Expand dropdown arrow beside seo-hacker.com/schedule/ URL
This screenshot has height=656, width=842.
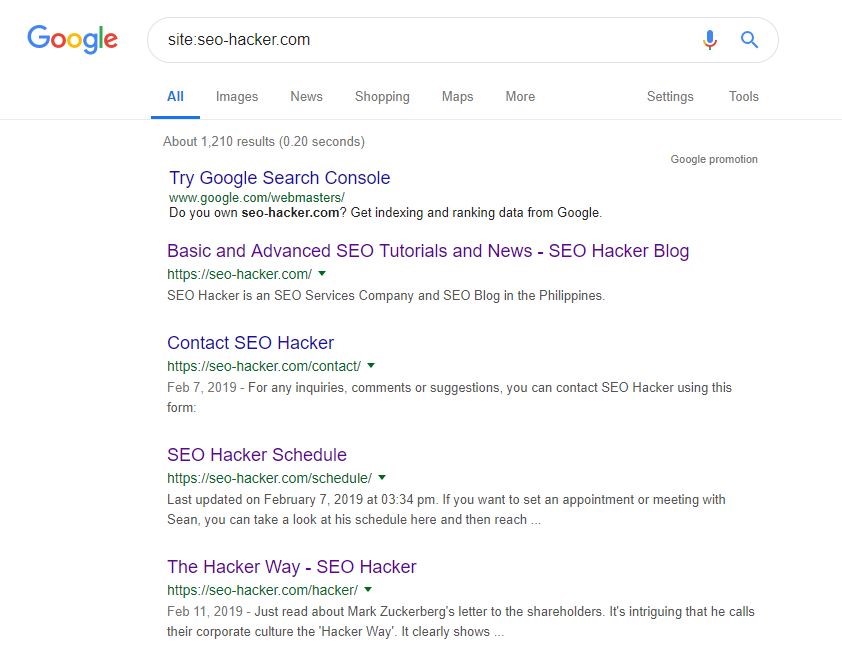[x=382, y=478]
